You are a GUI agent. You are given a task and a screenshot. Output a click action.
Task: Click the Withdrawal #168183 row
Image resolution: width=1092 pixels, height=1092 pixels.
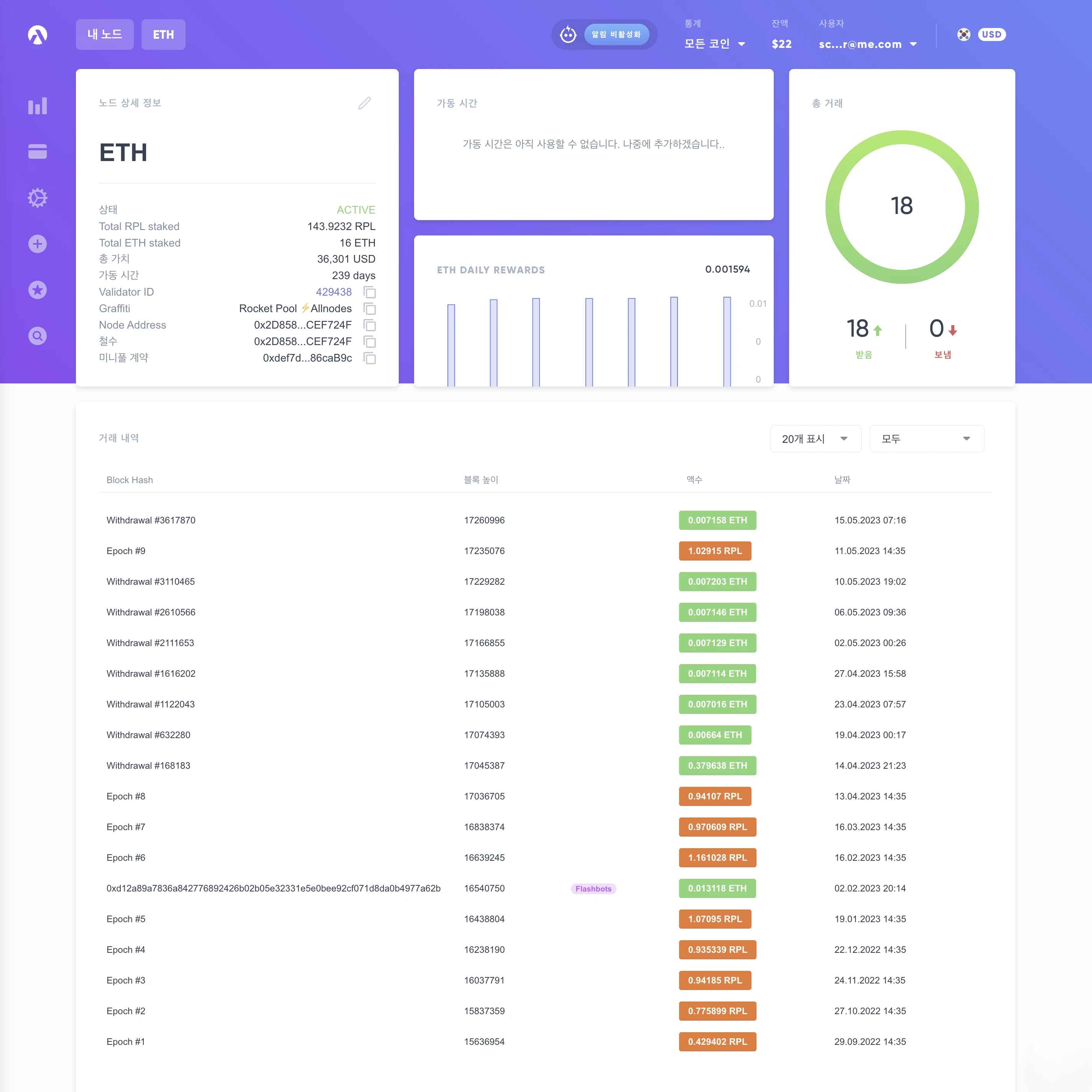[x=546, y=766]
